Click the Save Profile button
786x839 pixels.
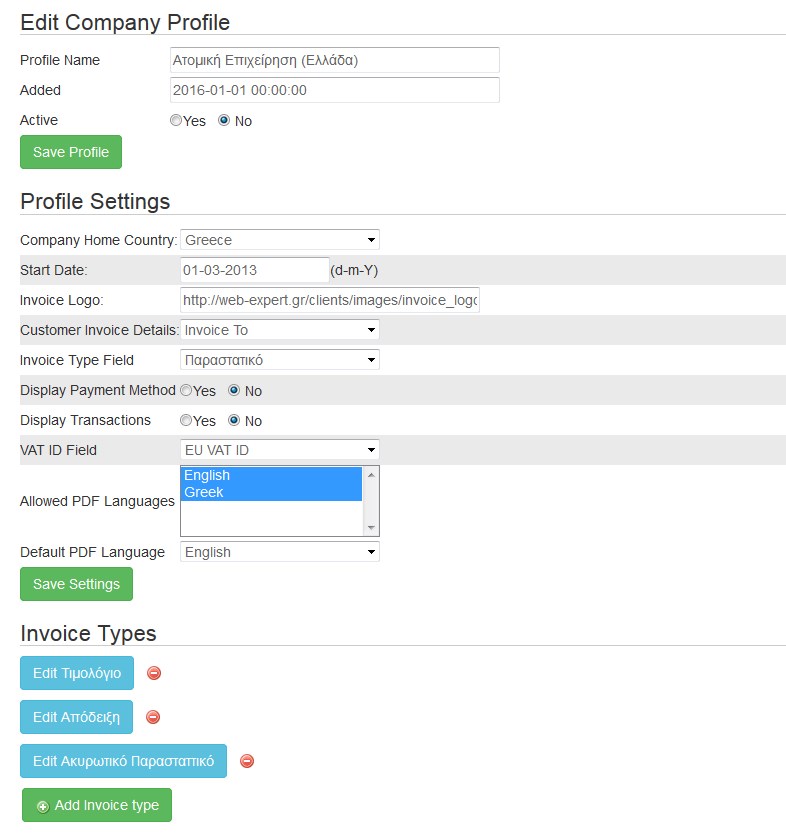coord(71,152)
